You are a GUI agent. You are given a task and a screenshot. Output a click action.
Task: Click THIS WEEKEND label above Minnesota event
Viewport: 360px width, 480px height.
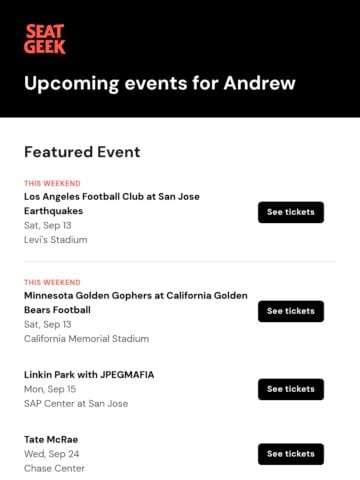click(x=52, y=282)
